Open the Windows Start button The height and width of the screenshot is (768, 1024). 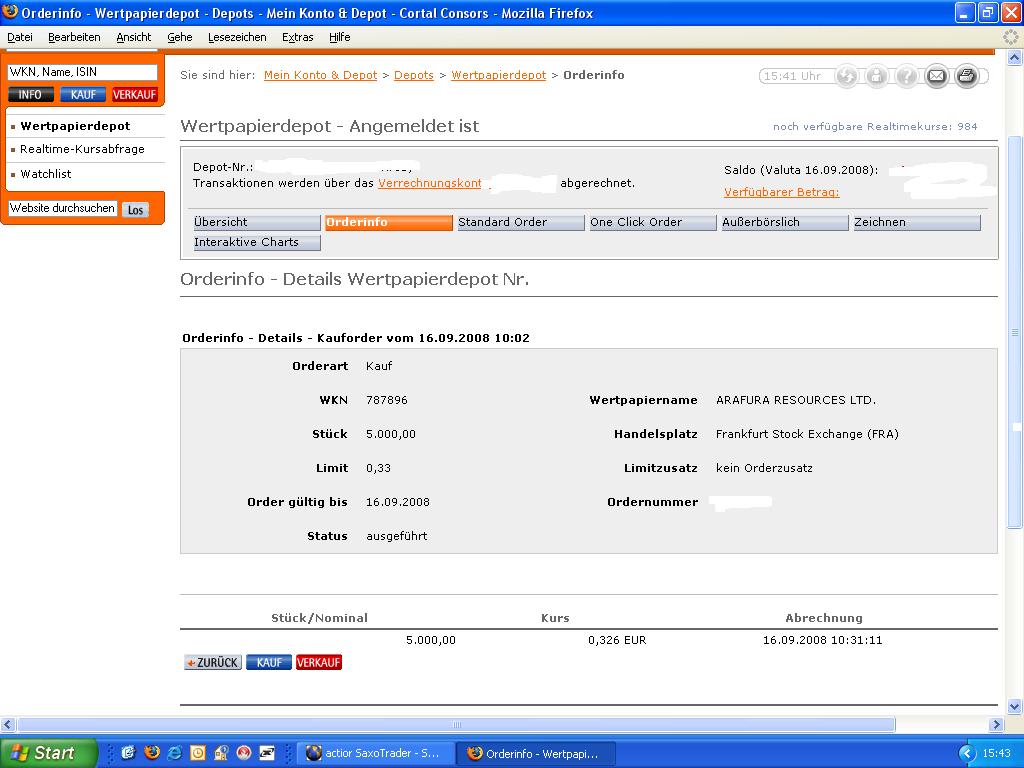47,753
